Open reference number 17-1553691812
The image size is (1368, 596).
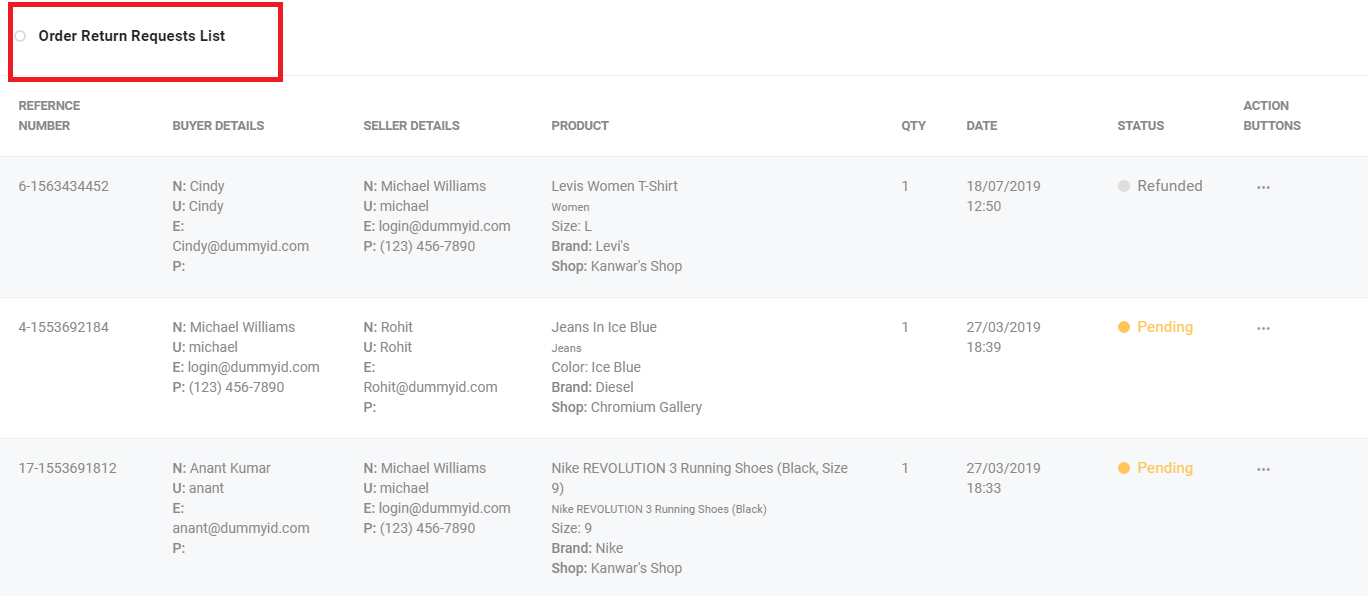click(68, 468)
